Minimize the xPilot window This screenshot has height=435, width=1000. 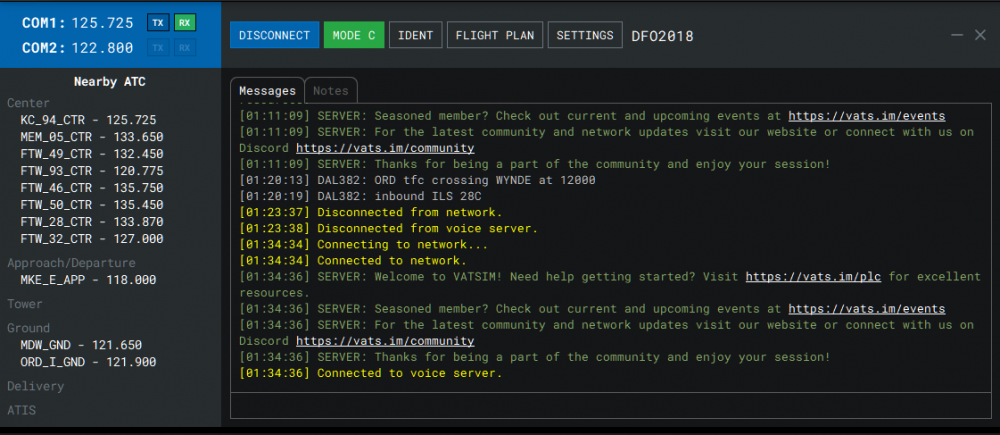(x=955, y=35)
